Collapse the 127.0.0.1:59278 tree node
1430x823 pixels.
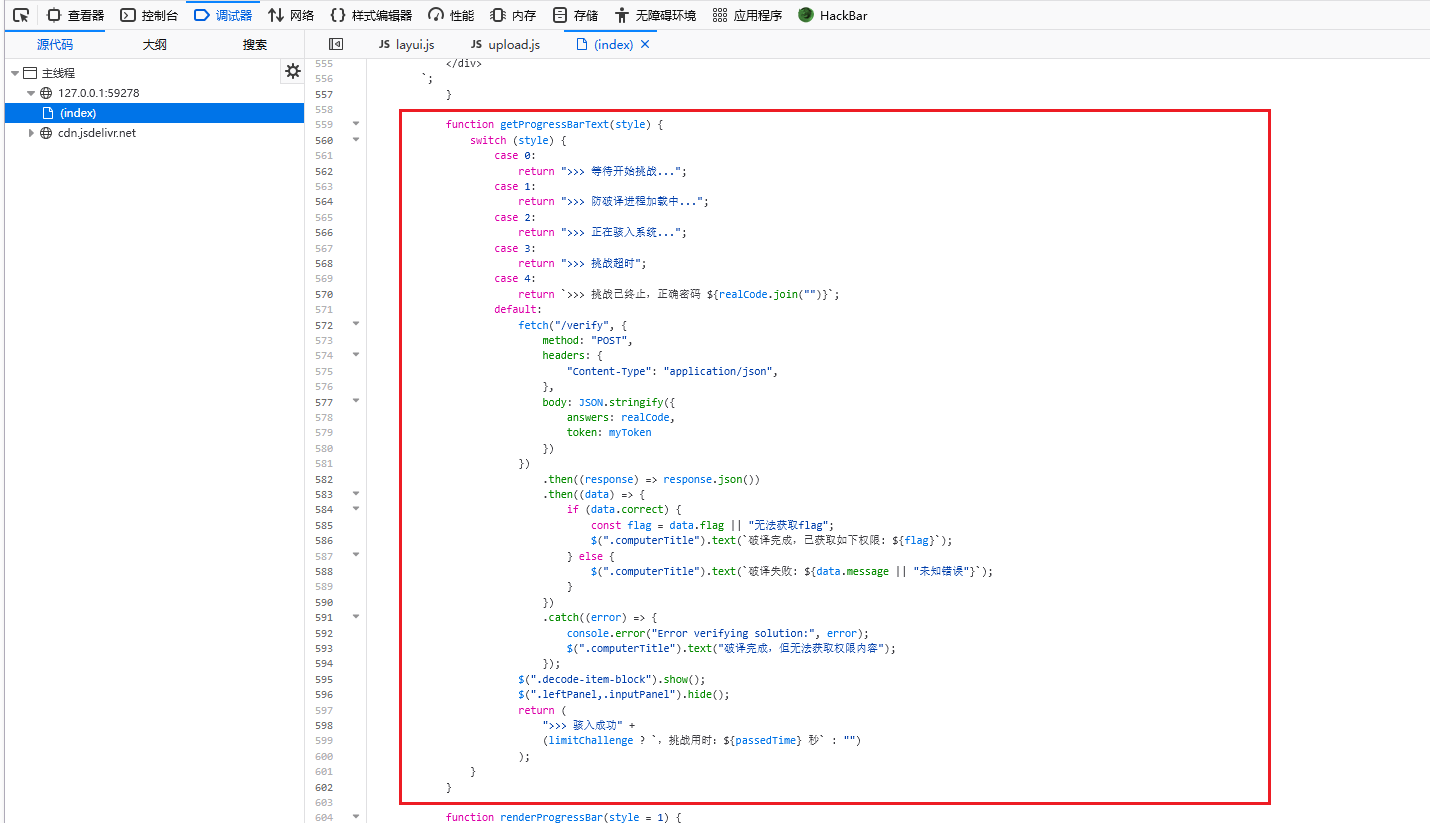coord(31,93)
